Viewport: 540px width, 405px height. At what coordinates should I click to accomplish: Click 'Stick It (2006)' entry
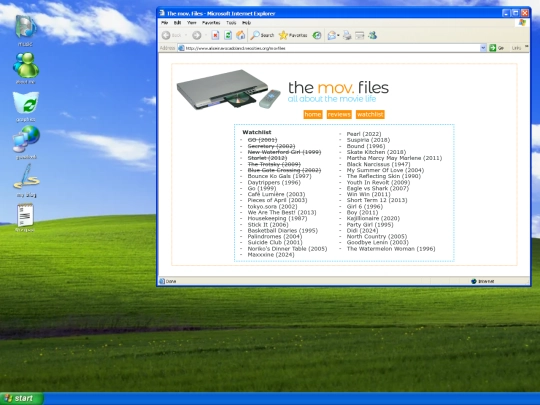(268, 225)
